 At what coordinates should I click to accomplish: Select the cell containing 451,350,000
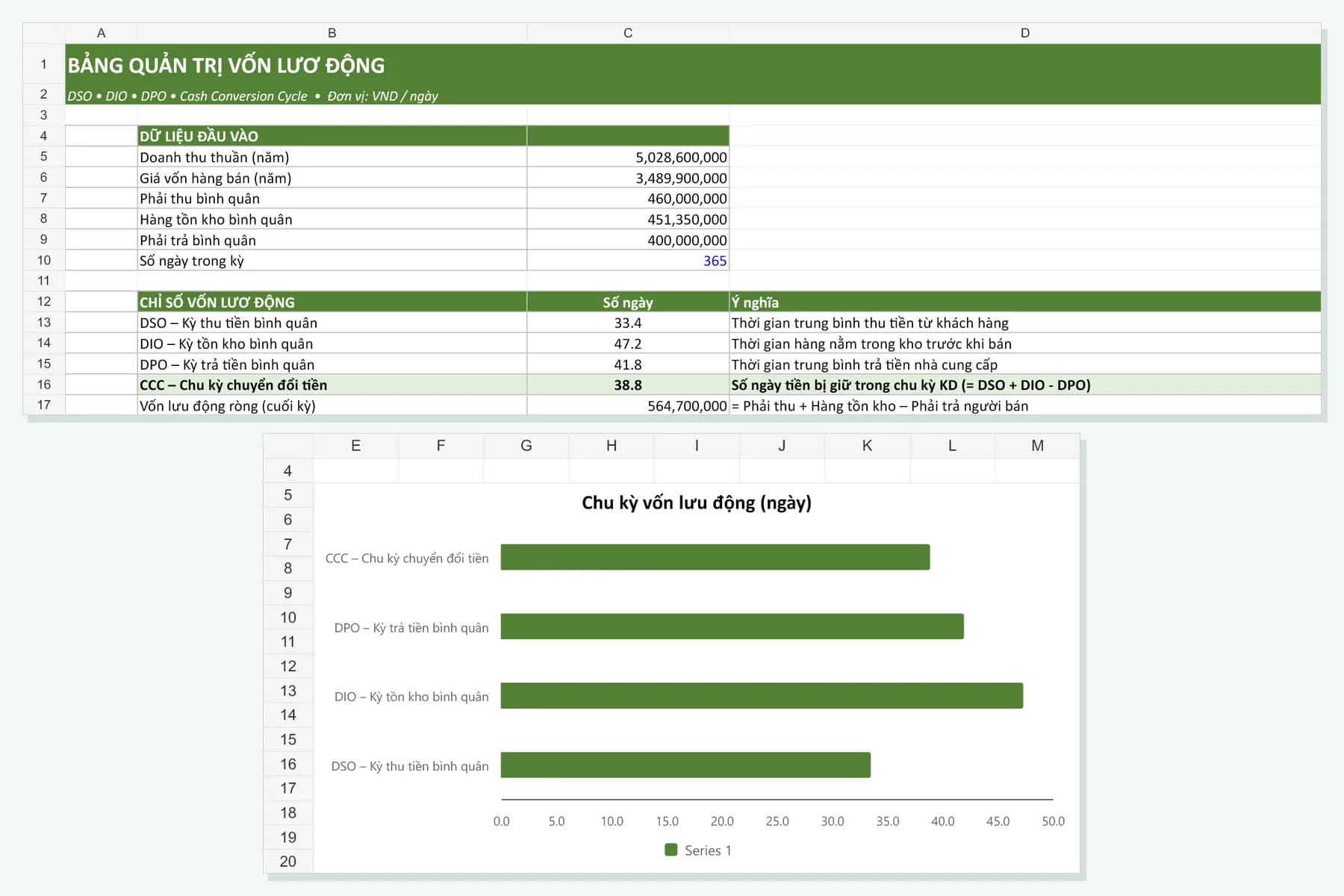628,220
